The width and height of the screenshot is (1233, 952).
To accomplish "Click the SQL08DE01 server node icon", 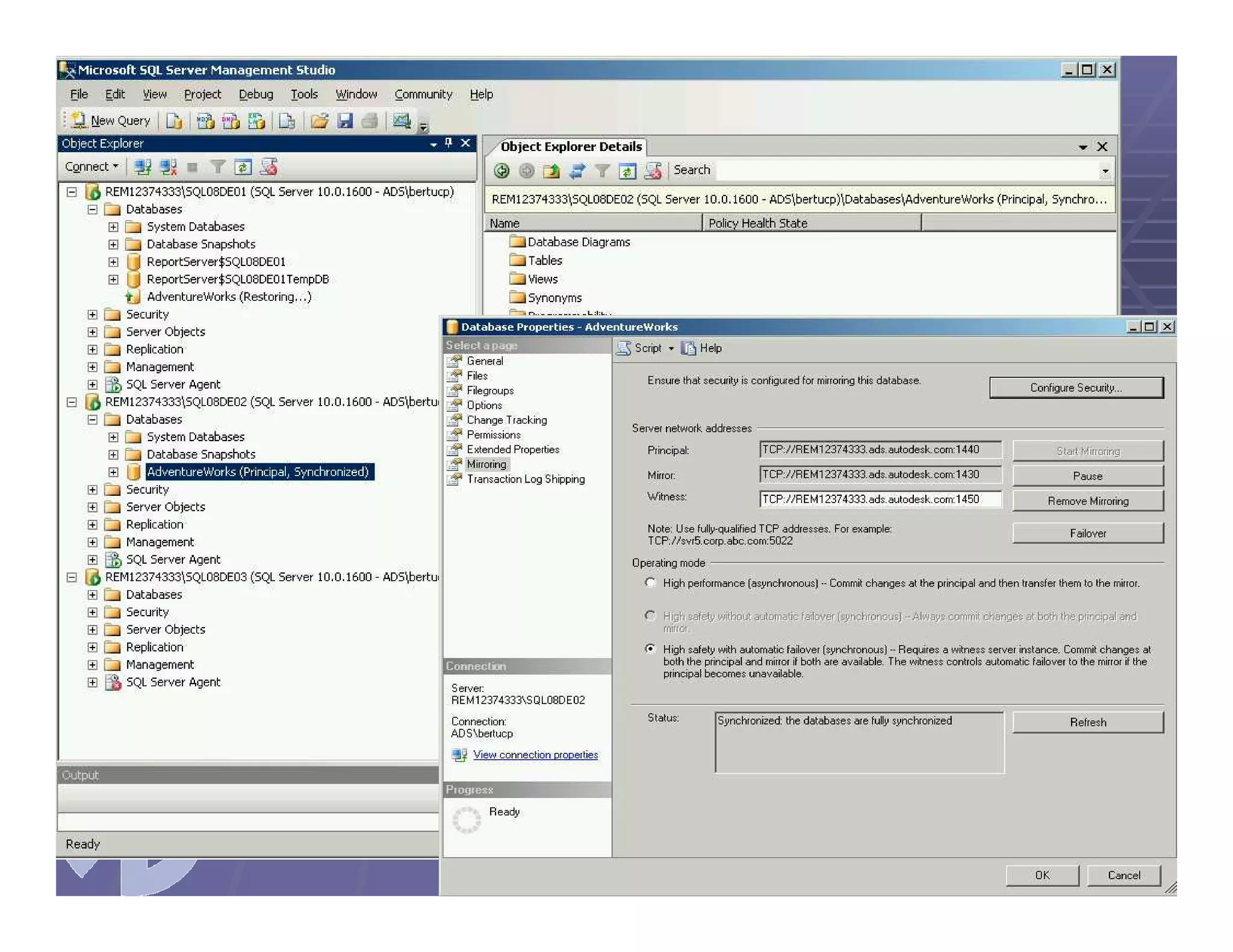I will click(93, 192).
